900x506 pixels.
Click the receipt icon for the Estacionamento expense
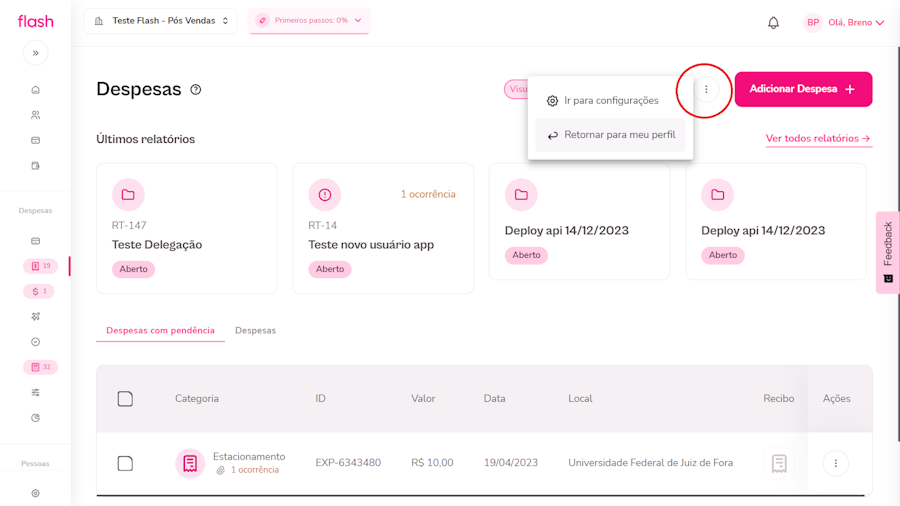coord(779,463)
